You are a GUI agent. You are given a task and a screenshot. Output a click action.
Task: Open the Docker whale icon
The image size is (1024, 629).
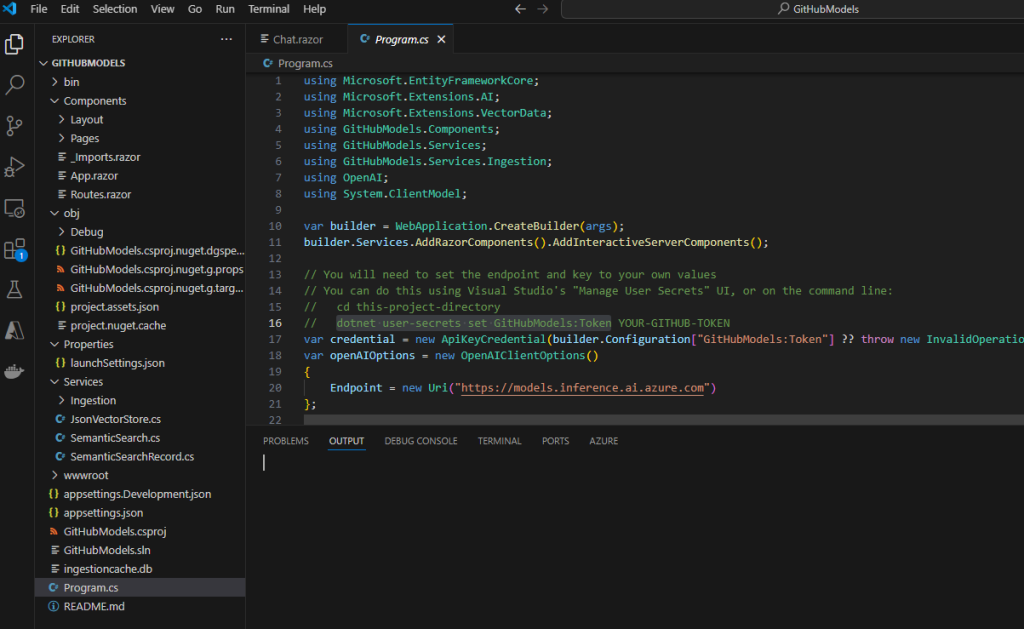[x=14, y=372]
